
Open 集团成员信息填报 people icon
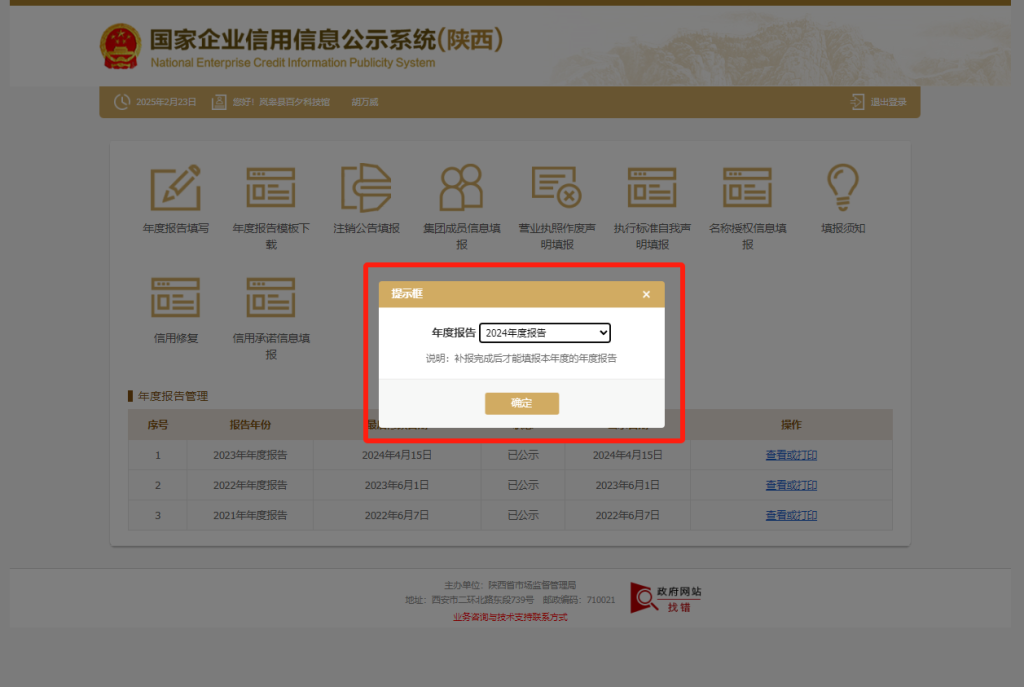click(461, 187)
